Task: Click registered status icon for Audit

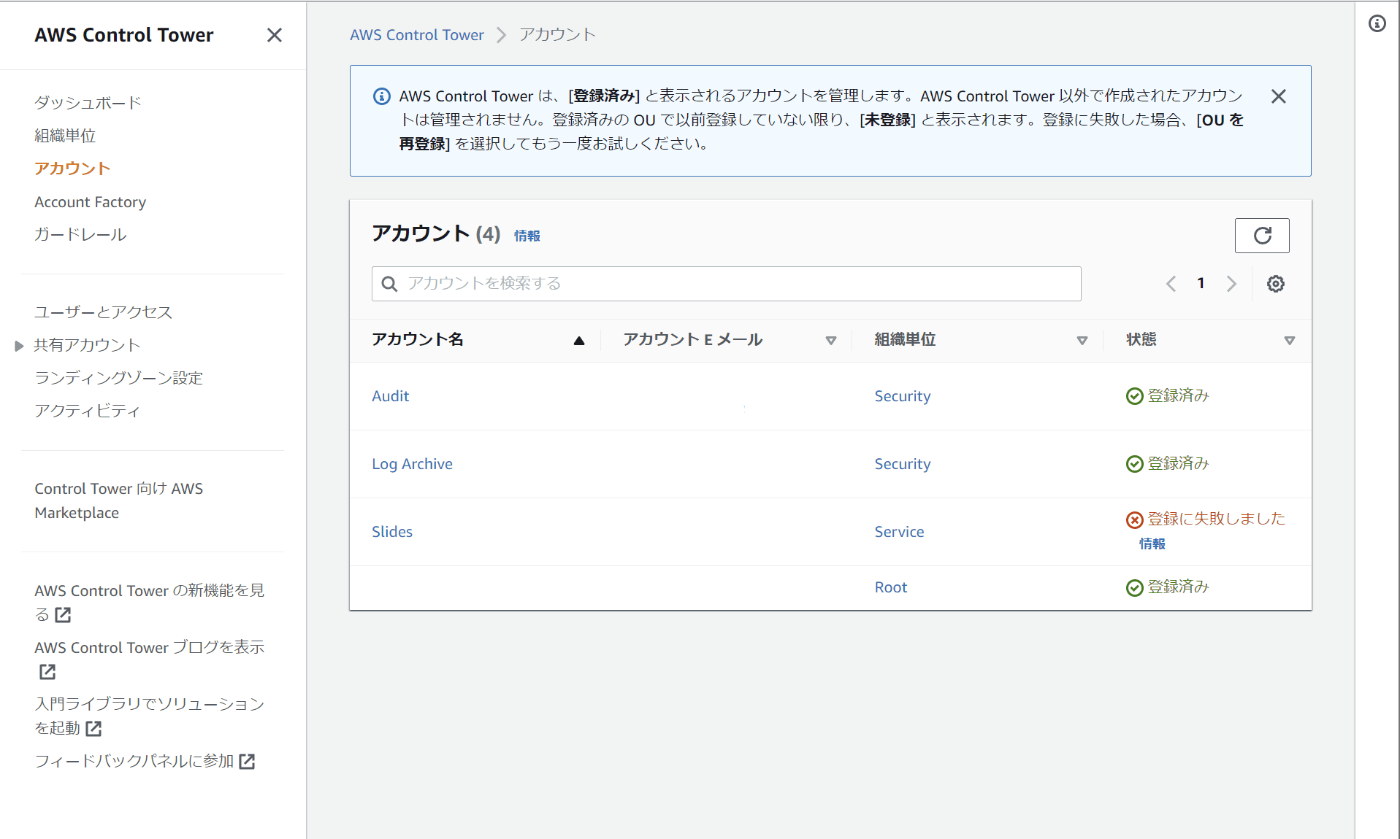Action: pyautogui.click(x=1134, y=396)
